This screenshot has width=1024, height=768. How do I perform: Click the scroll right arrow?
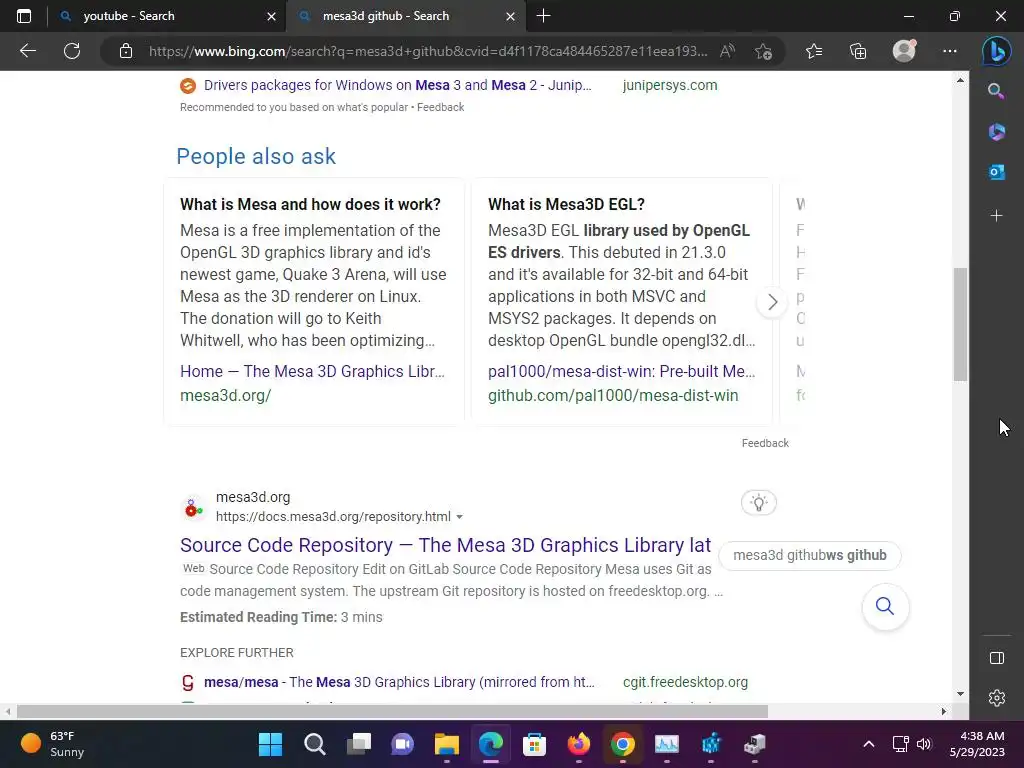[x=944, y=711]
